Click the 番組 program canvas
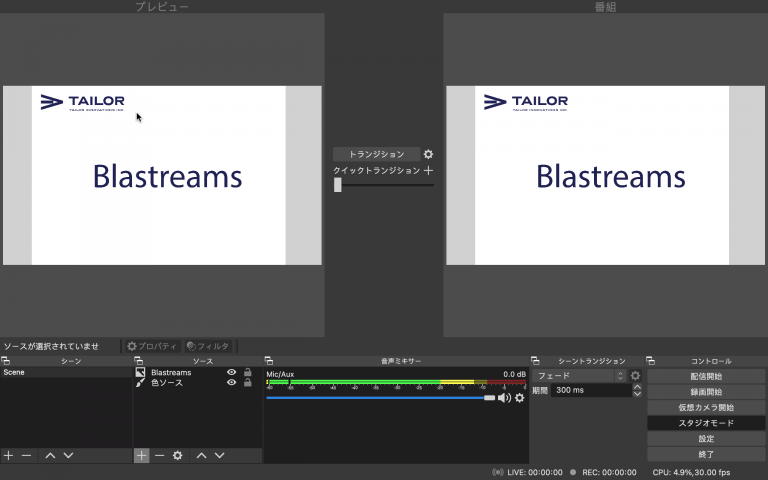This screenshot has width=768, height=480. pyautogui.click(x=605, y=175)
